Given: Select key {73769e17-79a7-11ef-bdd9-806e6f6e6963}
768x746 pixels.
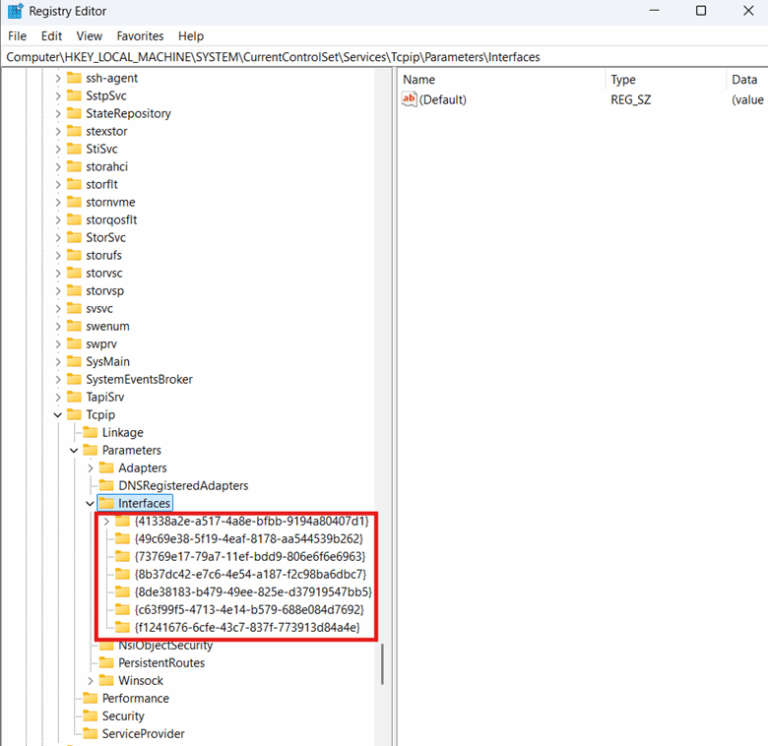Looking at the screenshot, I should [x=250, y=556].
